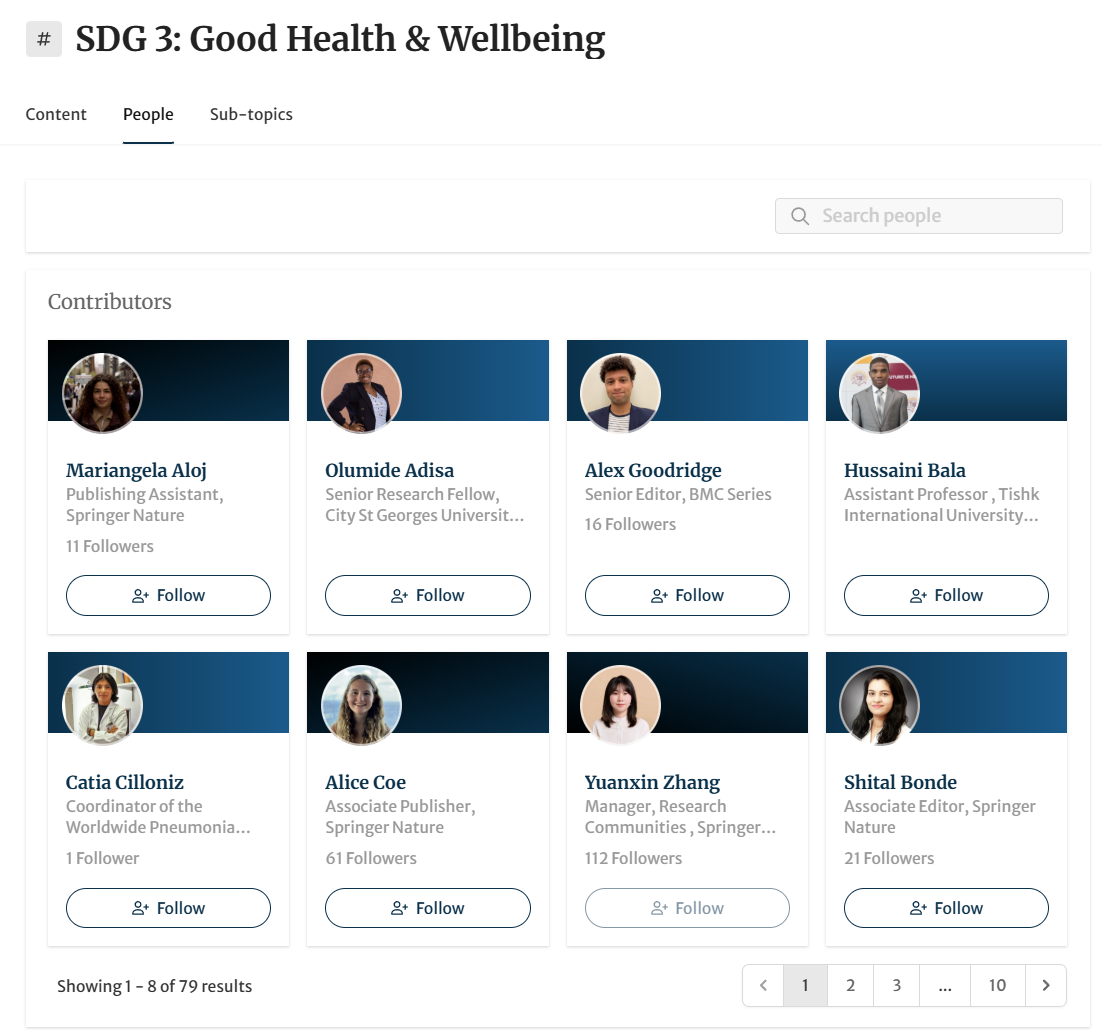Click the search magnifier icon

pos(800,216)
